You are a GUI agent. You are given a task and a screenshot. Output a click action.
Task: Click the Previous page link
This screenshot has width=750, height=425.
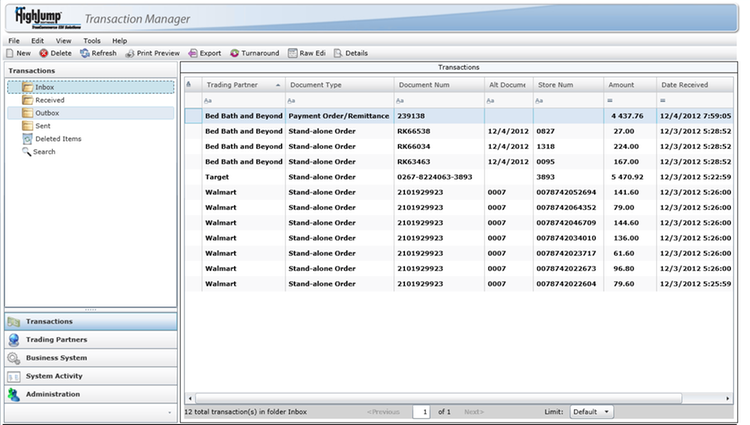(383, 412)
